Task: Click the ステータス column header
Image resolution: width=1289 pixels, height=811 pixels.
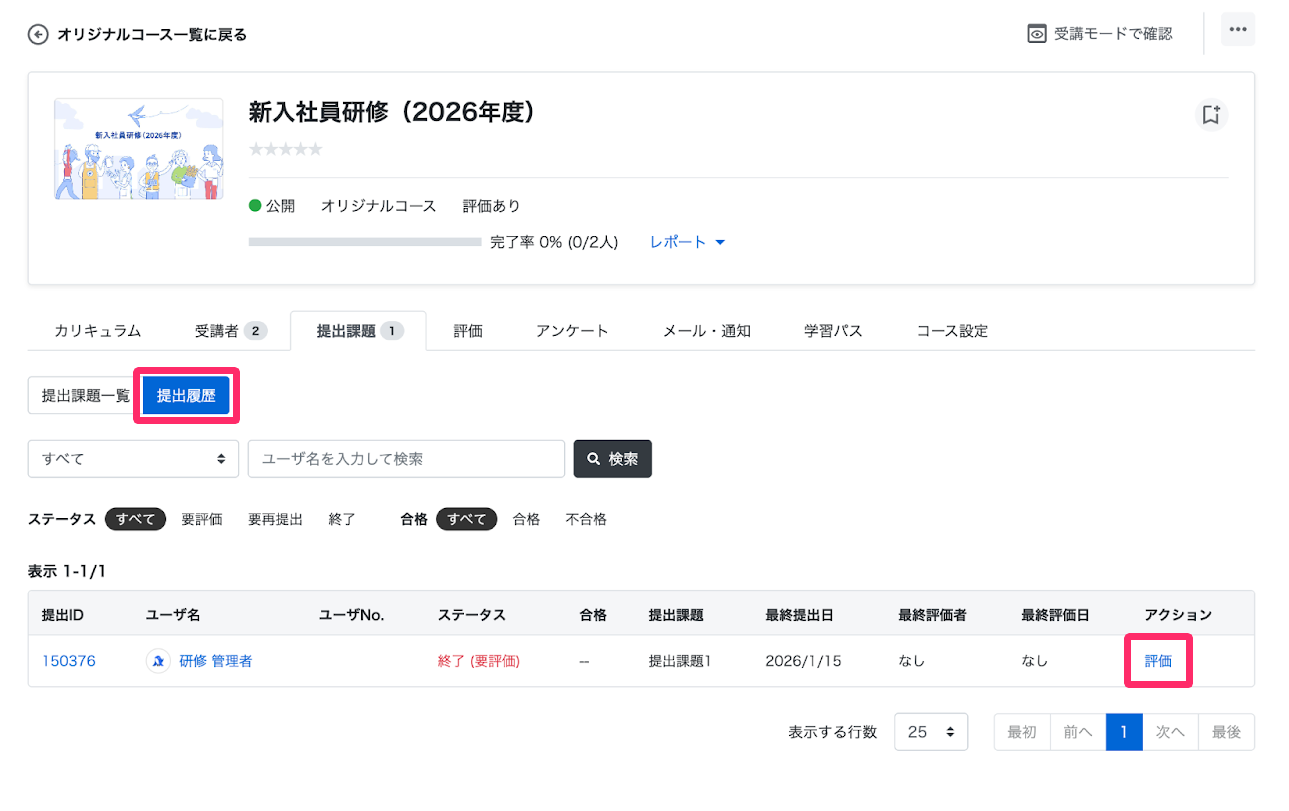Action: click(472, 614)
